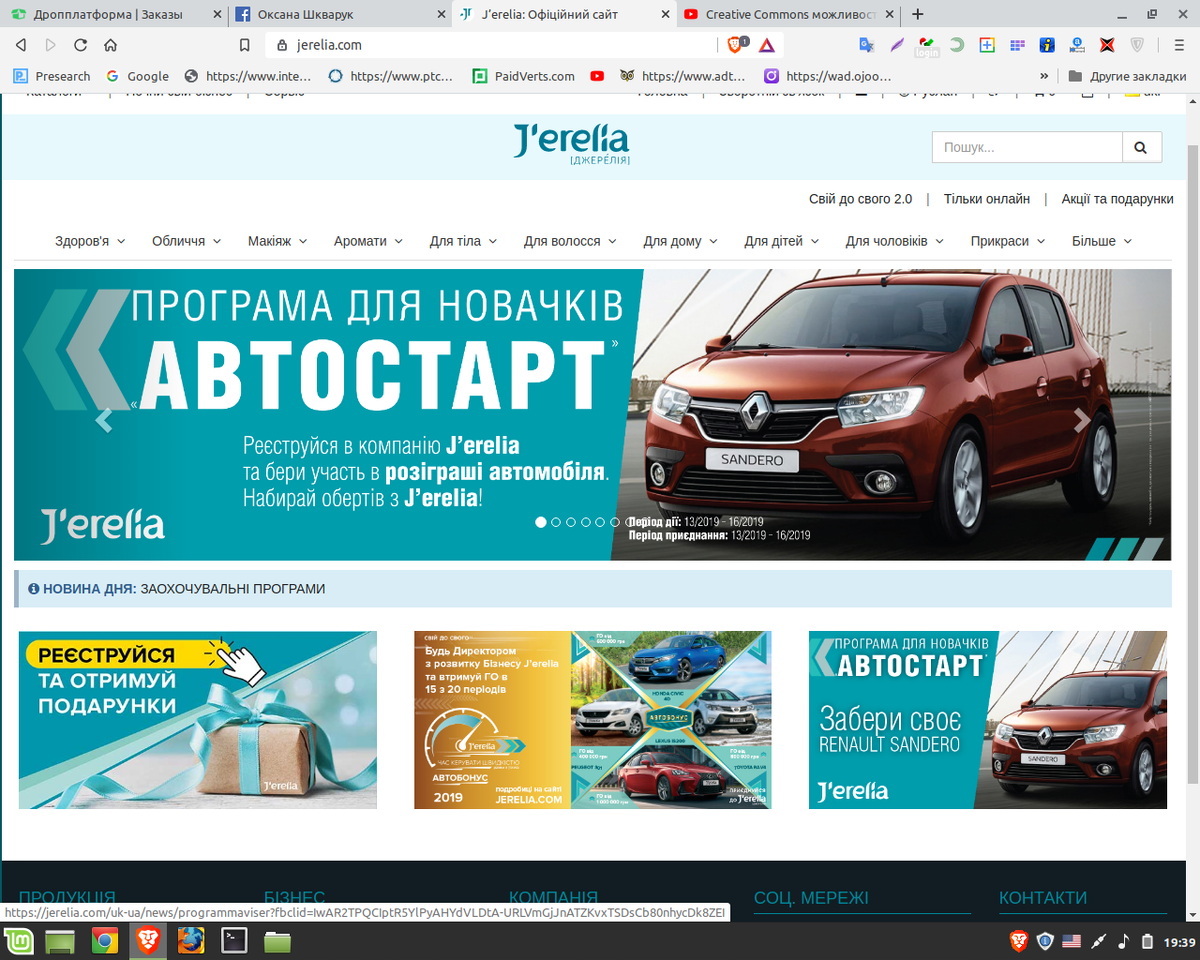Open the blue info figure extension
The image size is (1200, 960).
(1047, 45)
